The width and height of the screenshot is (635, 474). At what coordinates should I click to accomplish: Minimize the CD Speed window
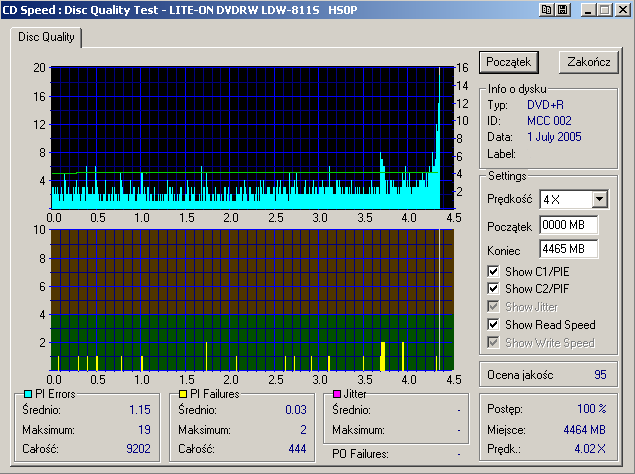pyautogui.click(x=588, y=10)
